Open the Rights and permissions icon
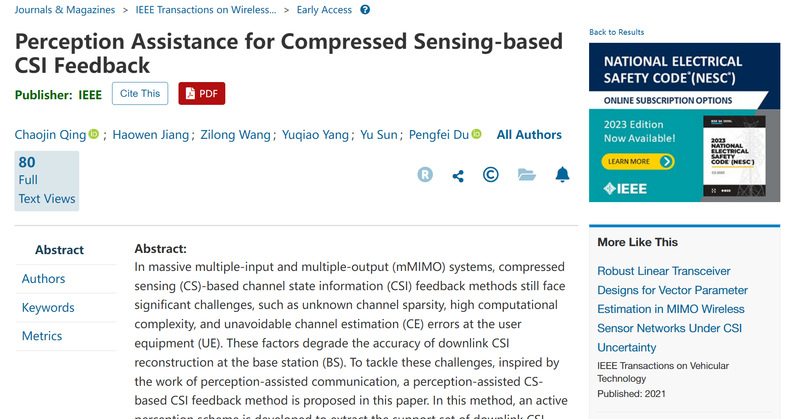The height and width of the screenshot is (419, 798). click(x=425, y=175)
